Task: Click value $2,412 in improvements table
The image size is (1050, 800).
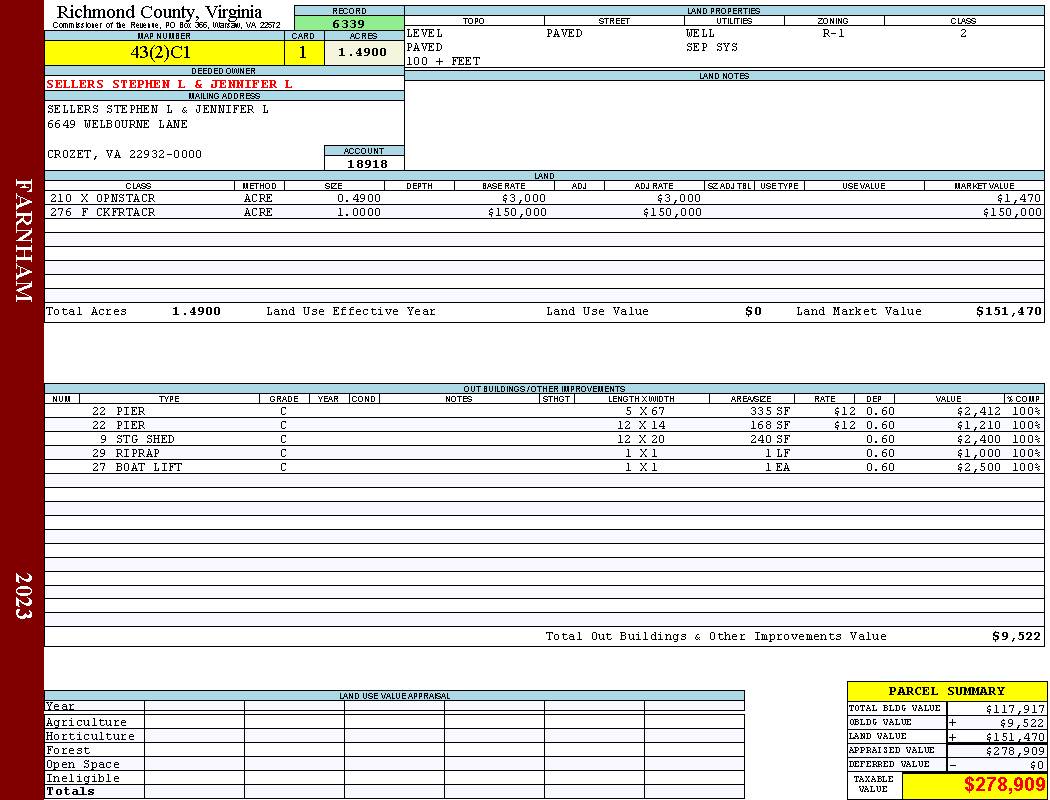Action: [x=978, y=411]
